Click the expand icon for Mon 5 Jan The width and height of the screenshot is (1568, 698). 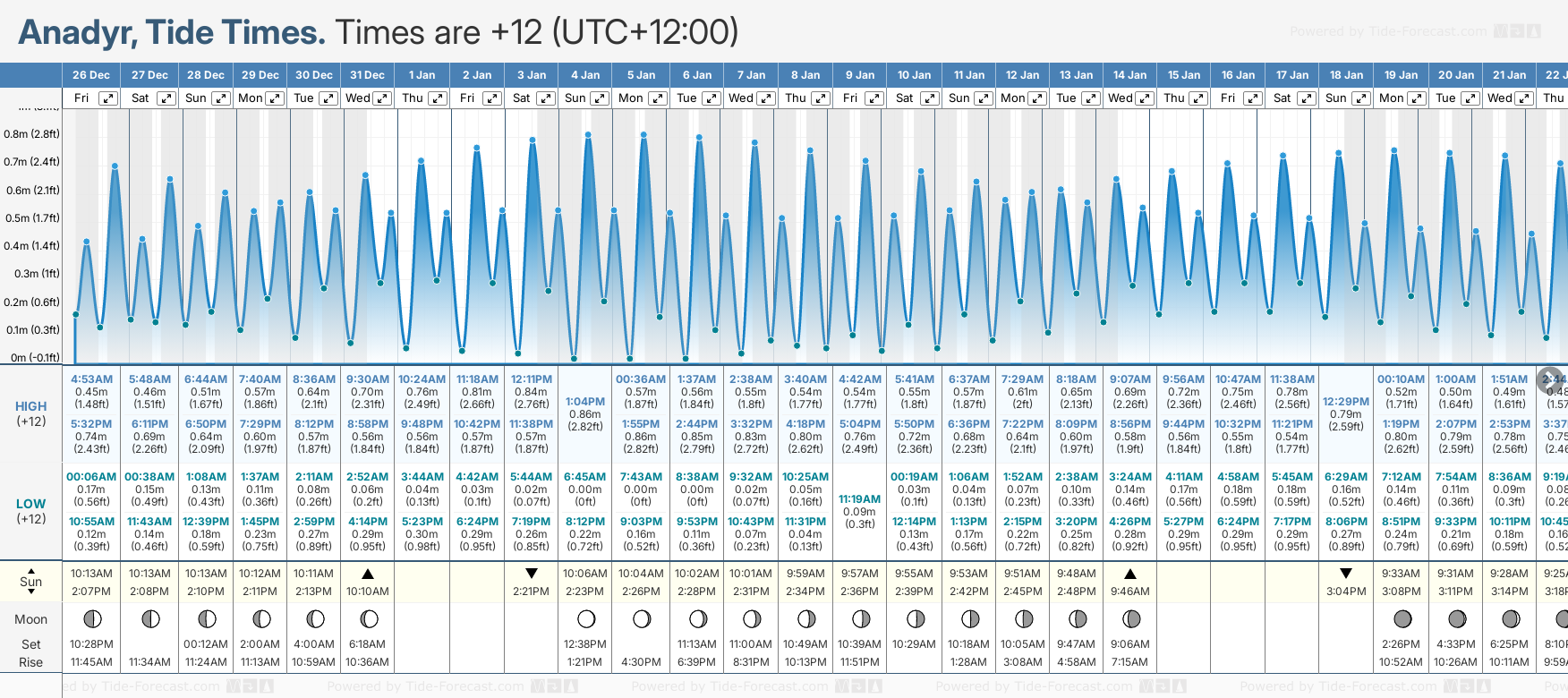(658, 98)
